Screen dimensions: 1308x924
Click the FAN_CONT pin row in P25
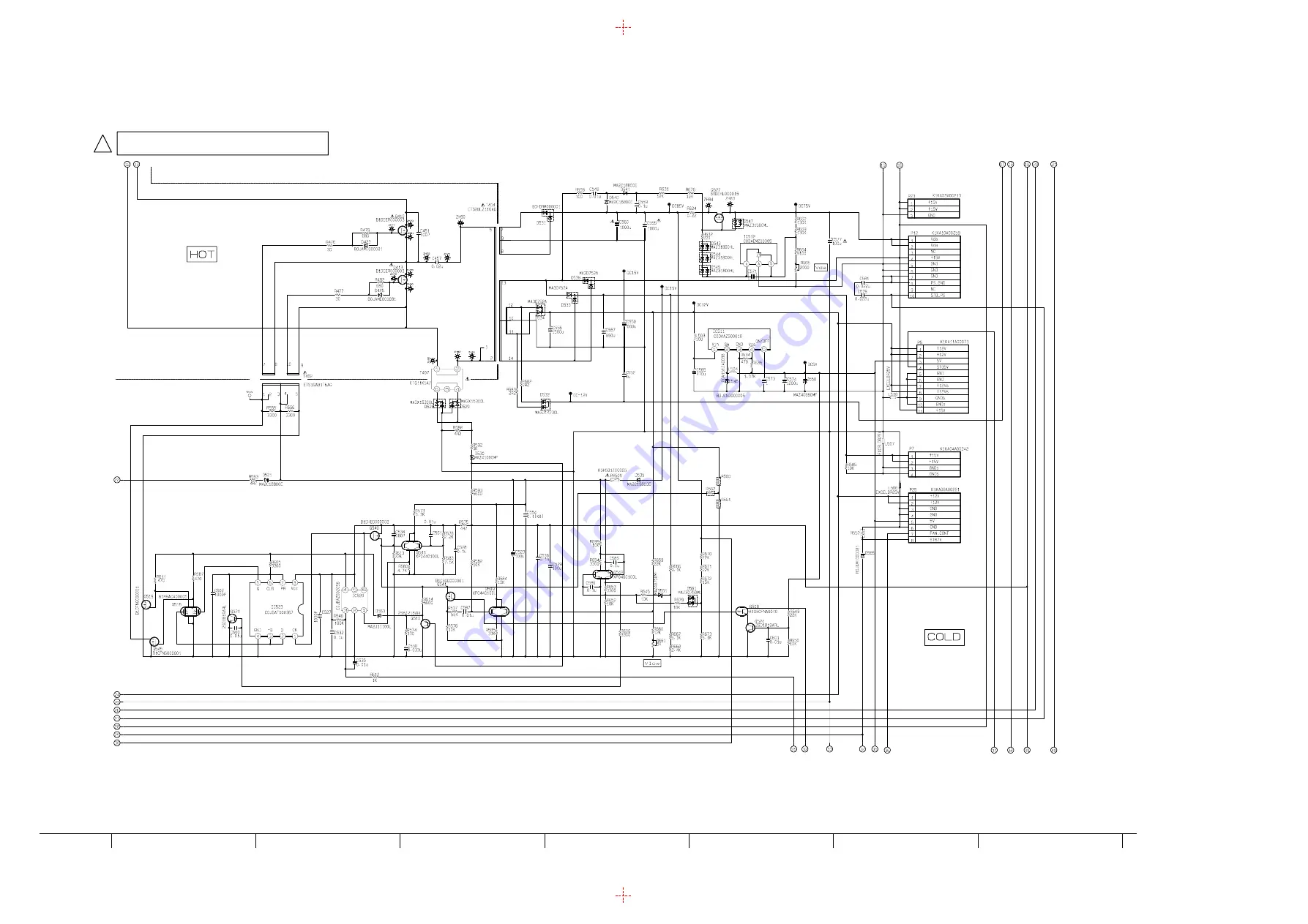935,533
